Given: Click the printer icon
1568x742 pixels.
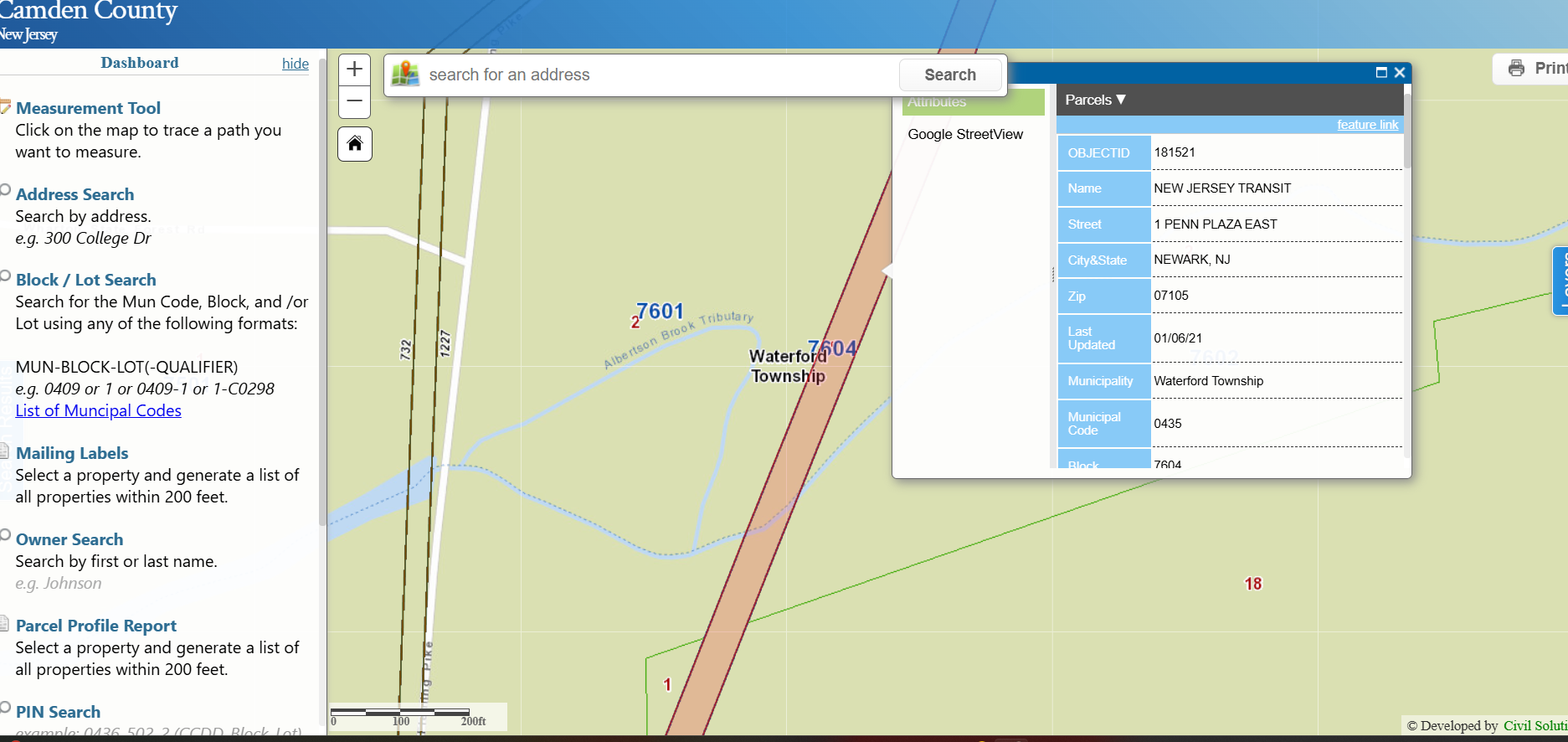Looking at the screenshot, I should (1516, 68).
